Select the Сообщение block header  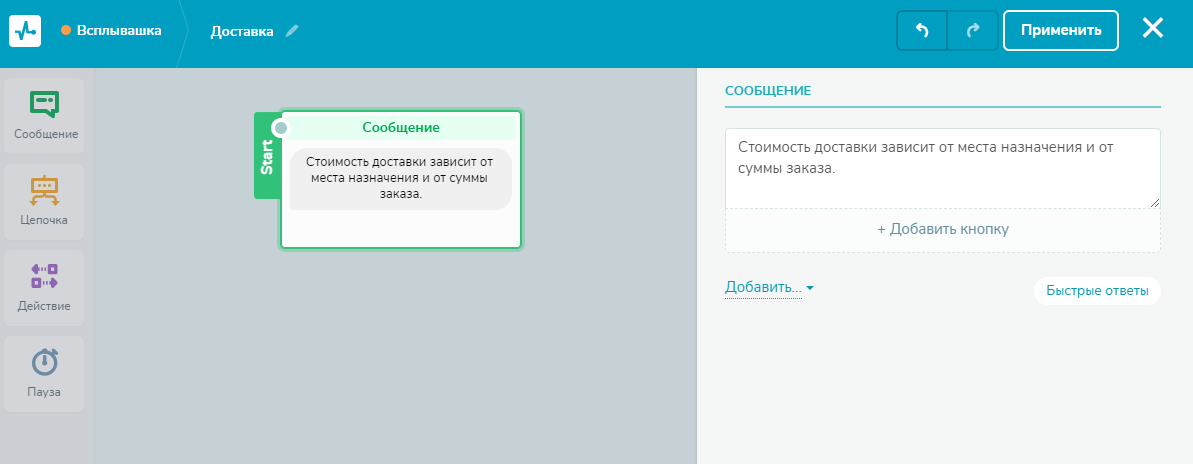tap(401, 127)
